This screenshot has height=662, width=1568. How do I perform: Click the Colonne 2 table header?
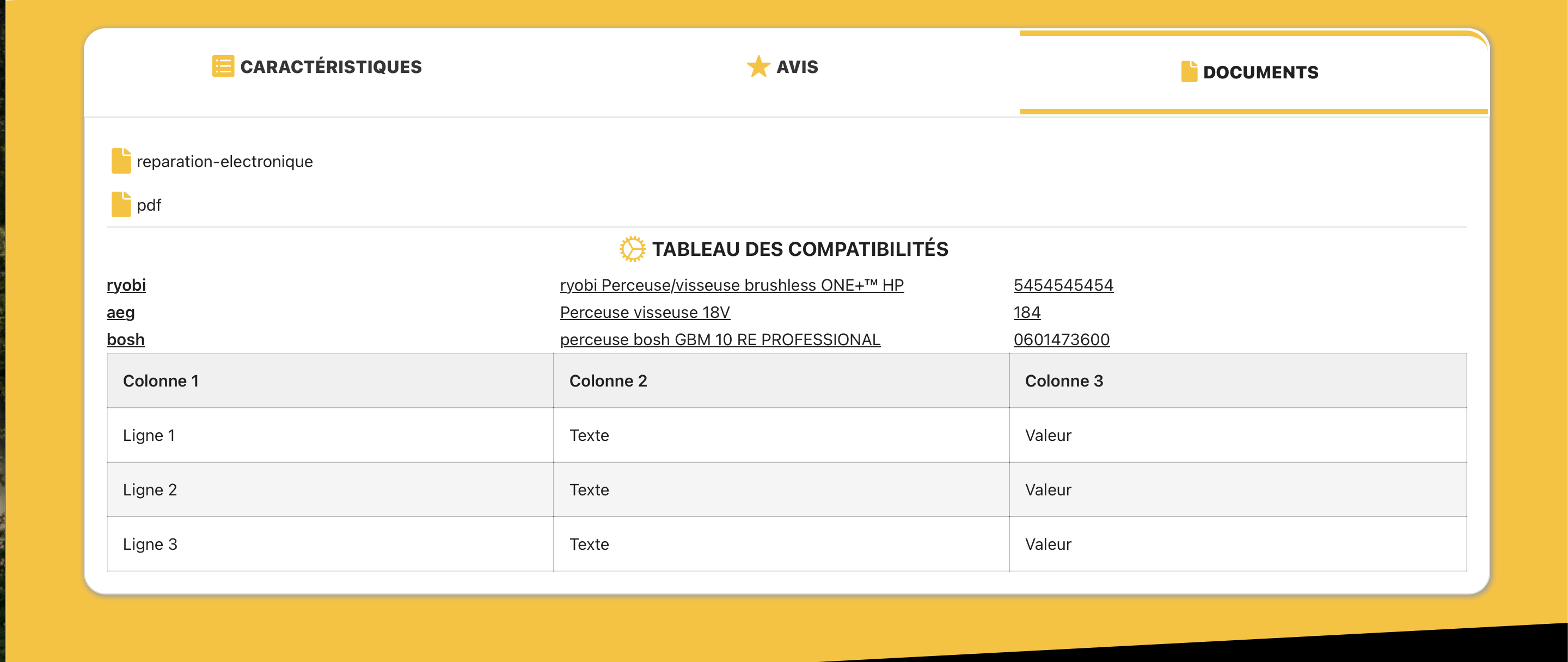[x=608, y=381]
